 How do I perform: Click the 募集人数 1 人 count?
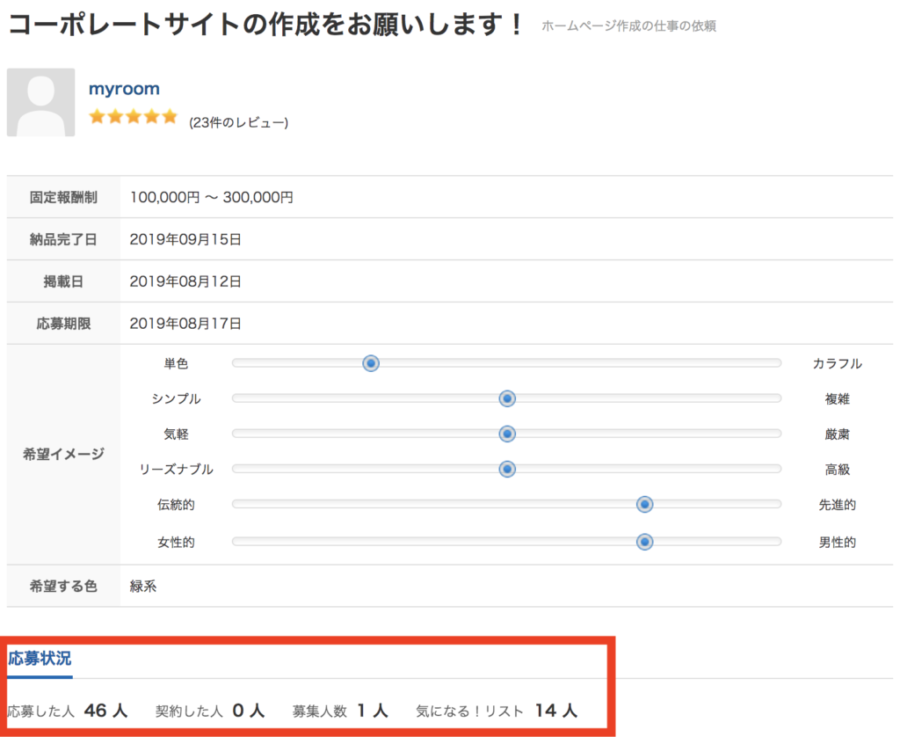[340, 711]
